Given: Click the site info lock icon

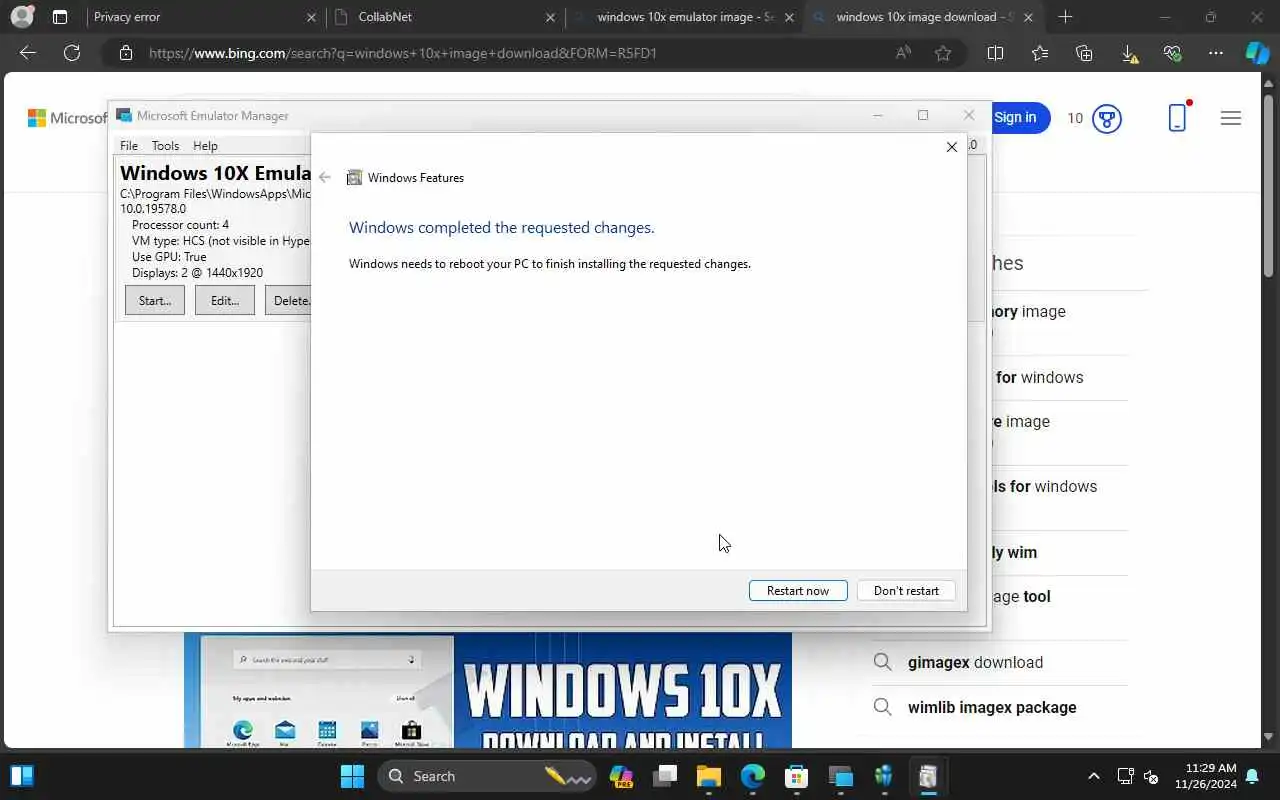Looking at the screenshot, I should (x=126, y=53).
